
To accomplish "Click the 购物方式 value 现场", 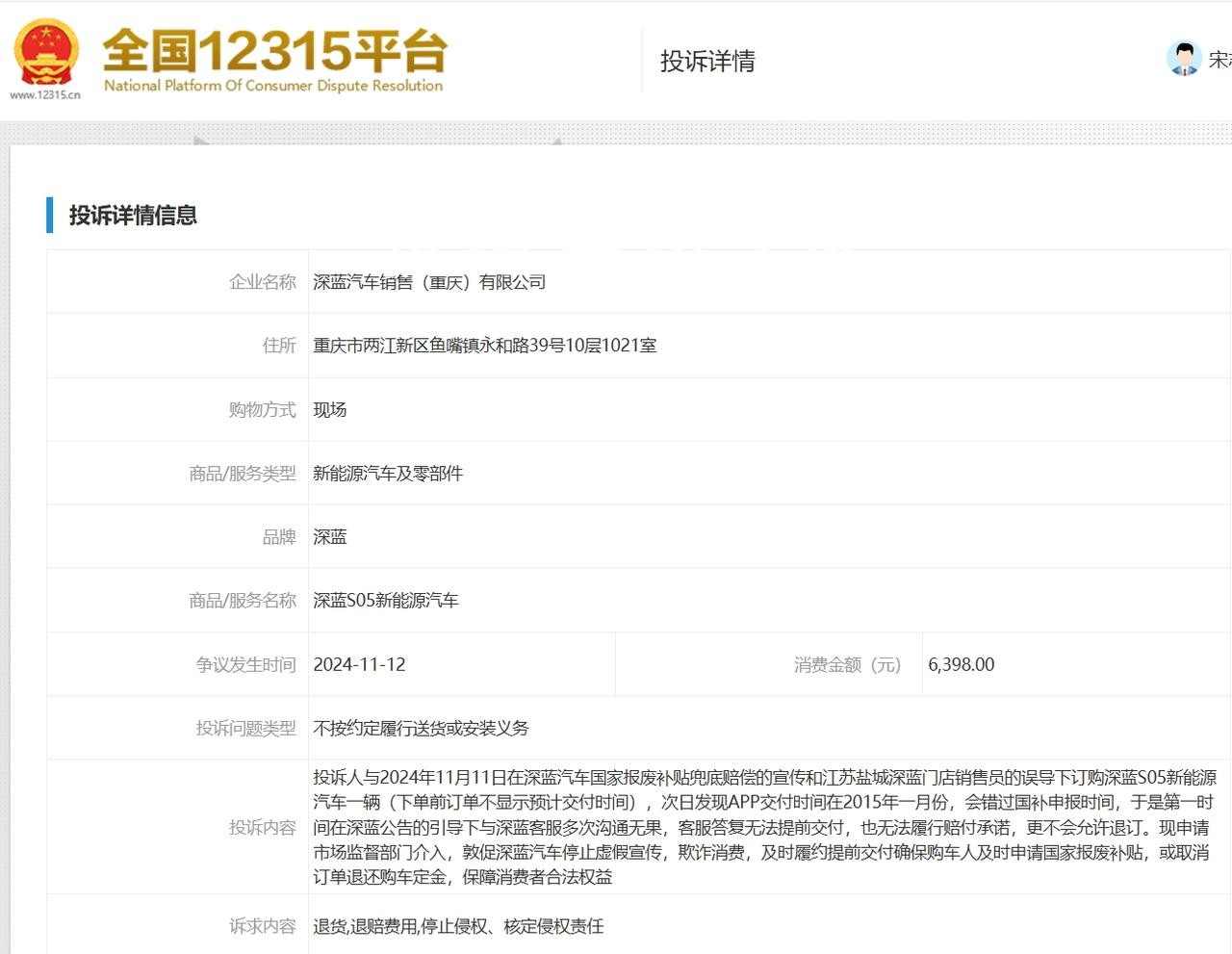I will click(329, 410).
